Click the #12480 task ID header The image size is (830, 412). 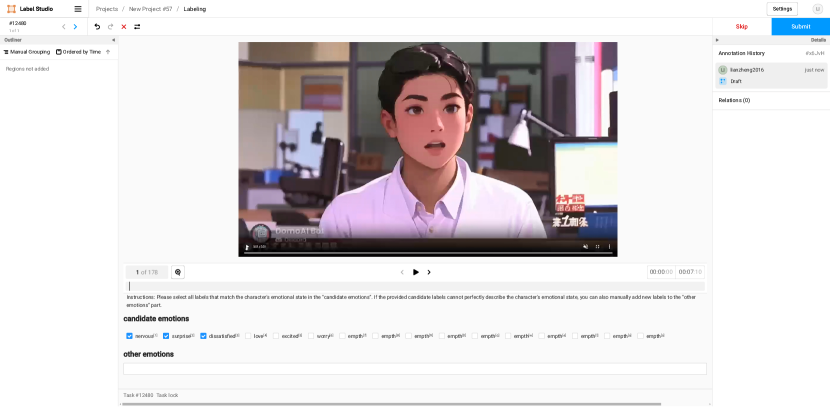click(x=17, y=23)
